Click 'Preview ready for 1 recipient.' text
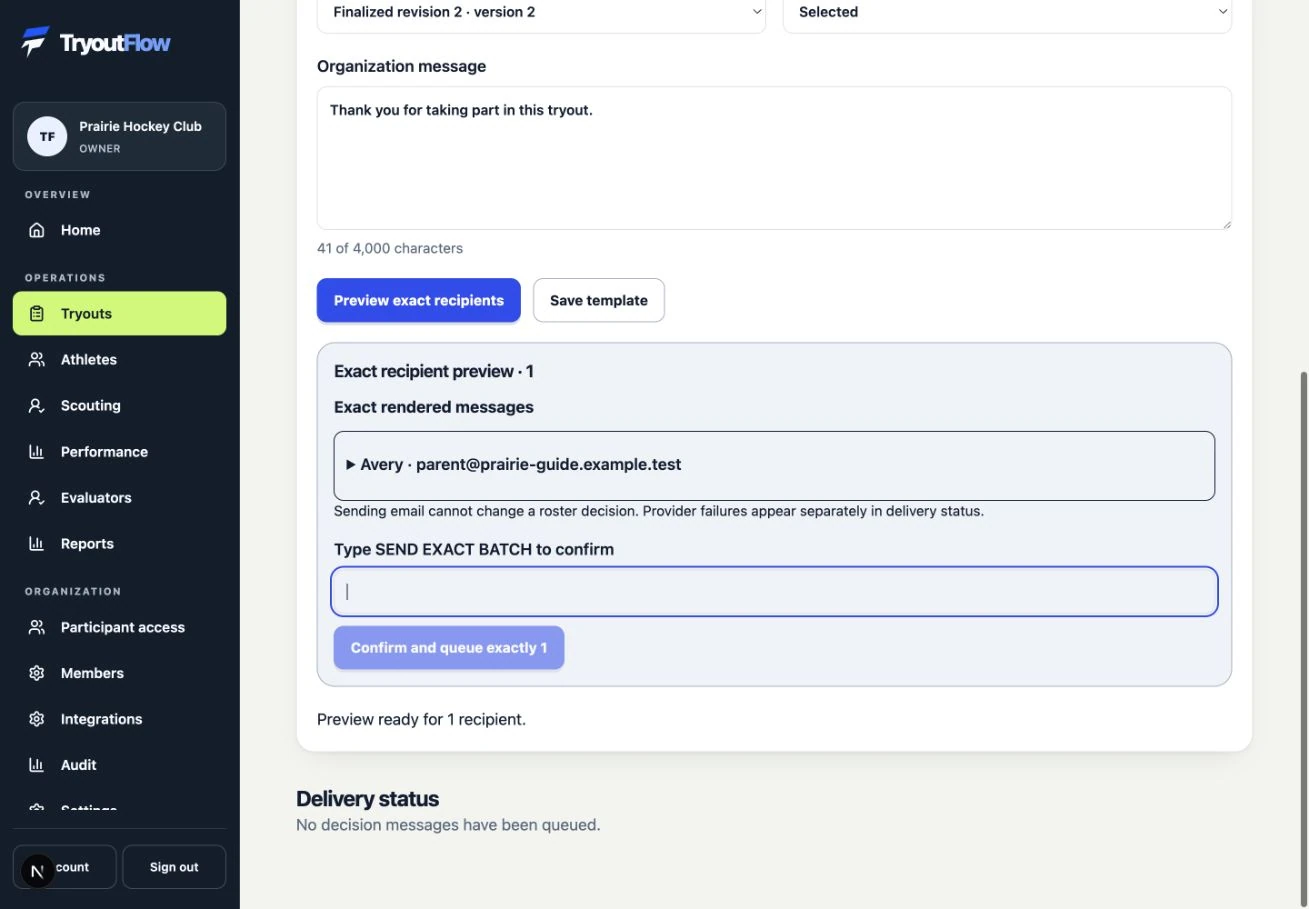This screenshot has width=1309, height=909. coord(421,719)
